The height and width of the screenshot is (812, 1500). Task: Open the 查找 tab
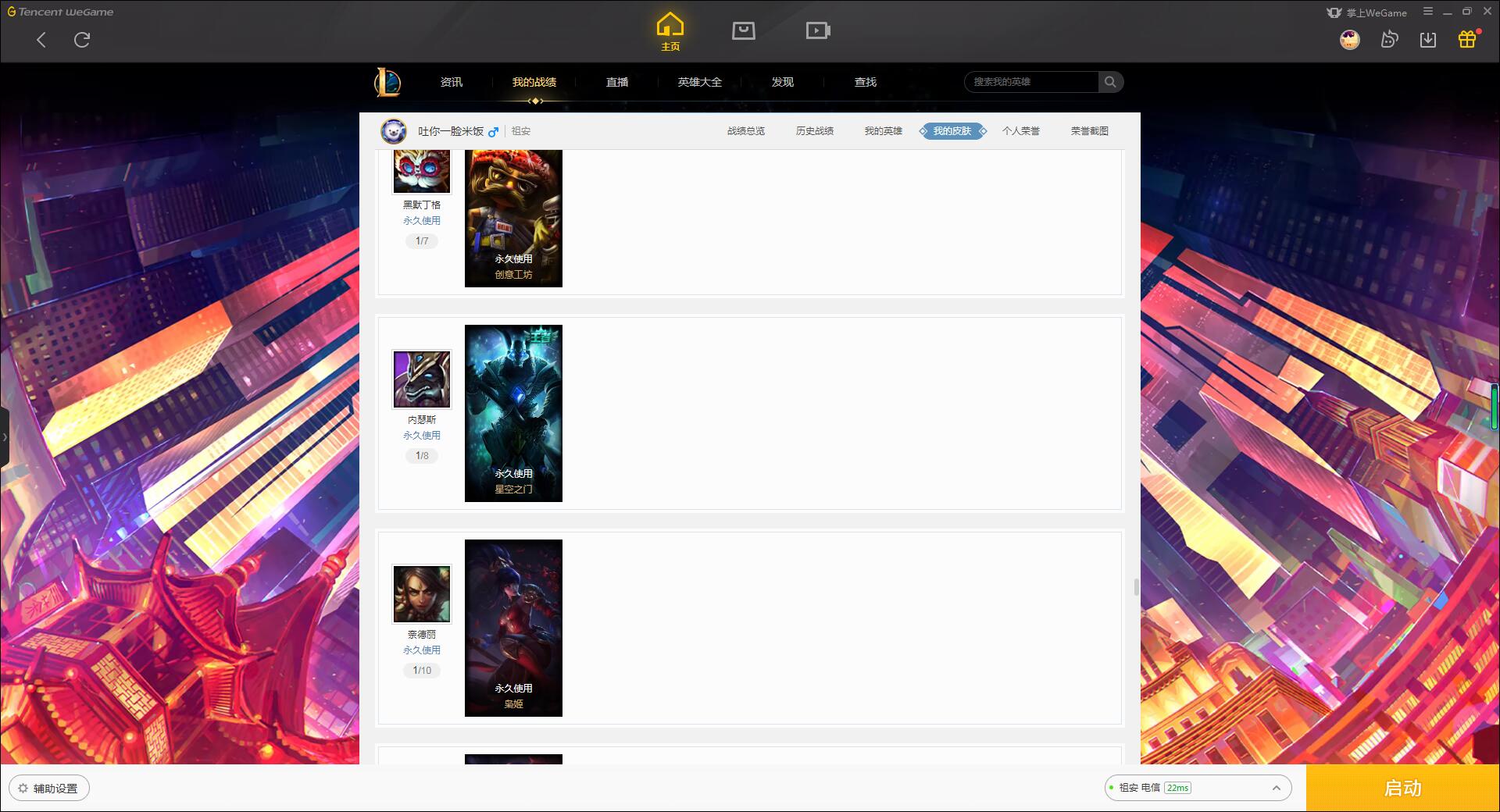866,82
